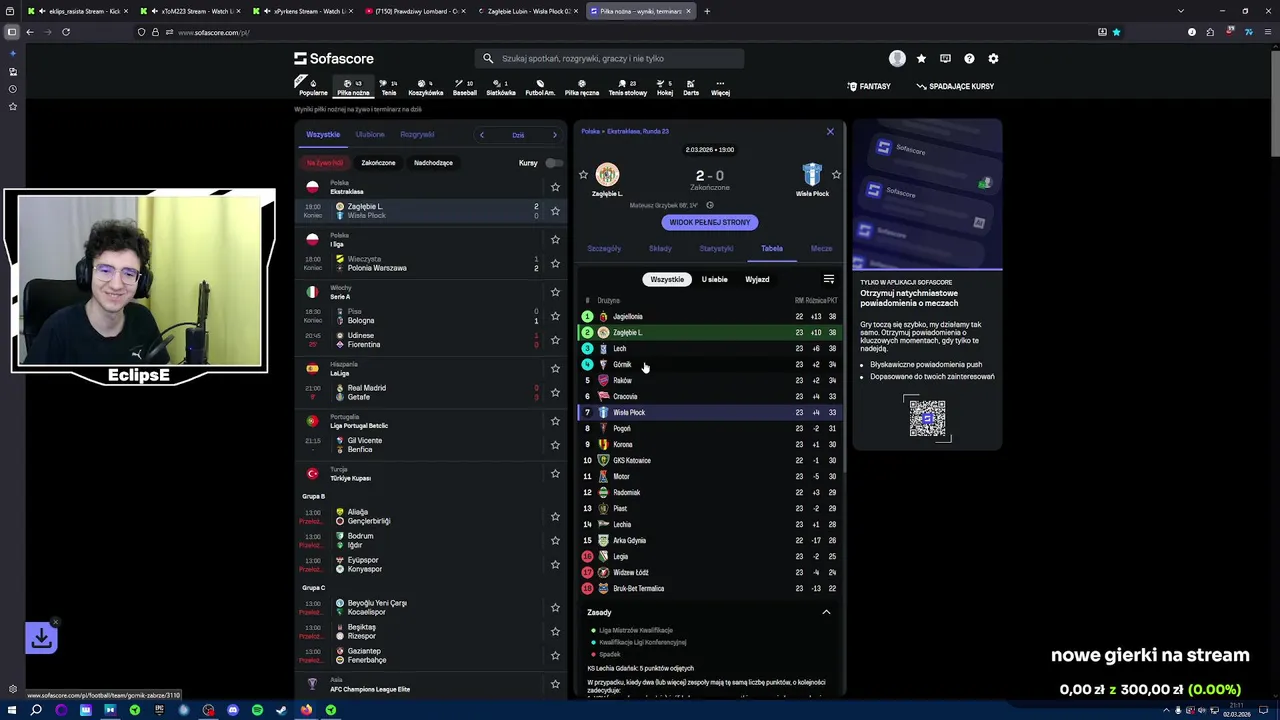The height and width of the screenshot is (720, 1280).
Task: Select the Koszykówka sport icon
Action: (426, 87)
